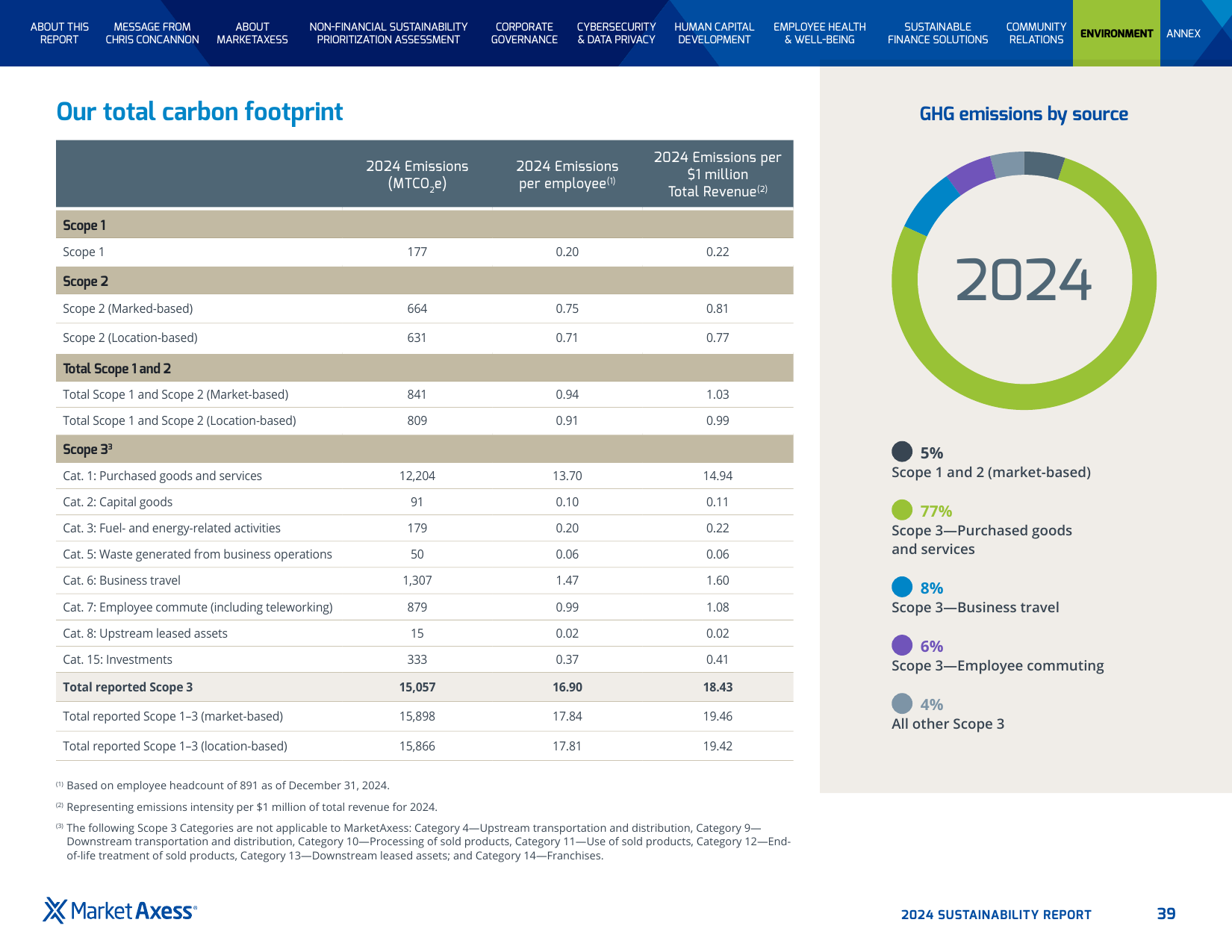This screenshot has width=1232, height=952.
Task: Open Employee Health & Well-Being tab
Action: tap(820, 33)
